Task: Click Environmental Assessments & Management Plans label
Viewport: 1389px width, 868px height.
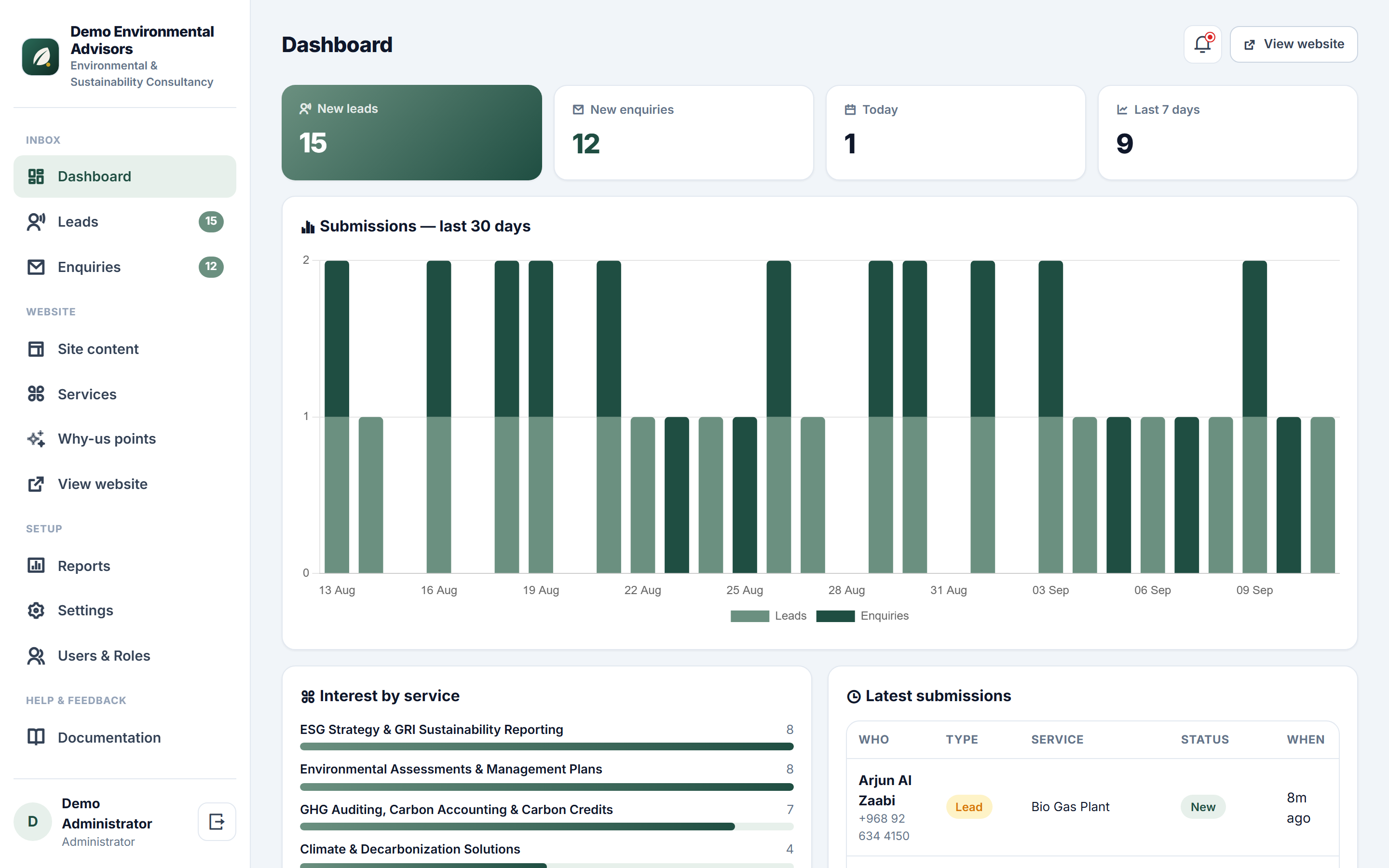Action: 451,769
